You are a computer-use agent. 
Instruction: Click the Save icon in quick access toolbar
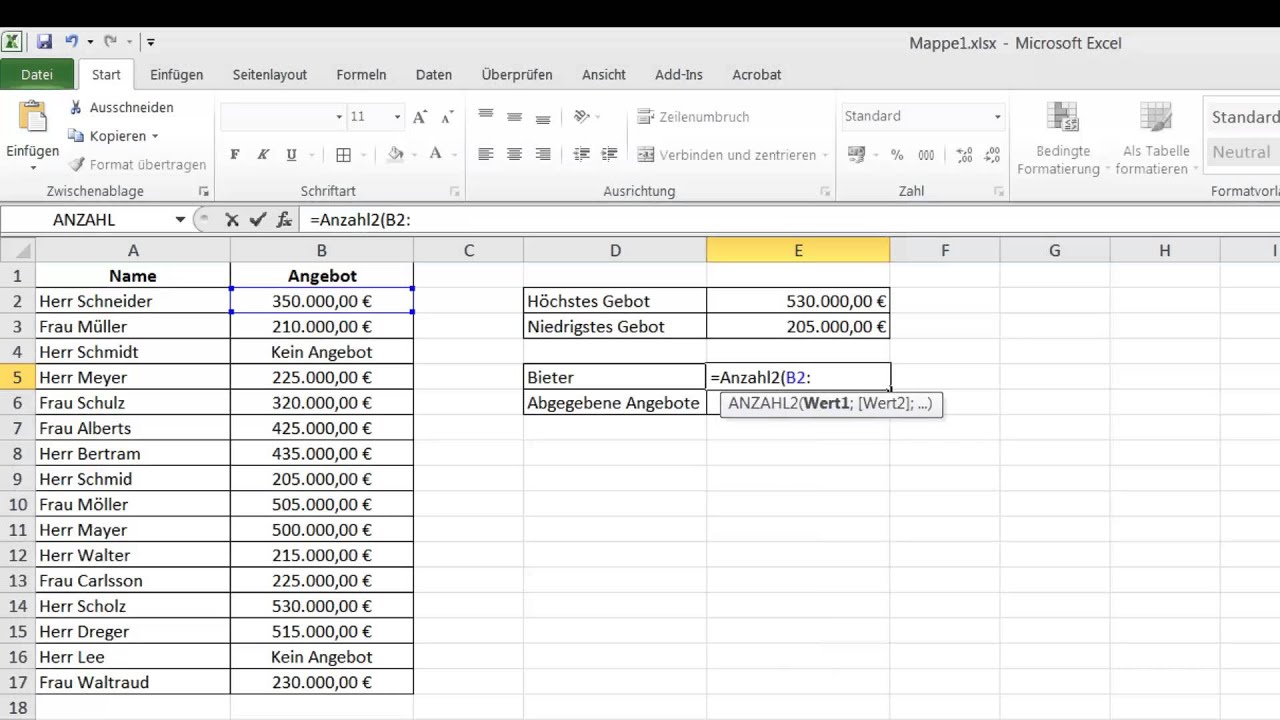pos(44,42)
